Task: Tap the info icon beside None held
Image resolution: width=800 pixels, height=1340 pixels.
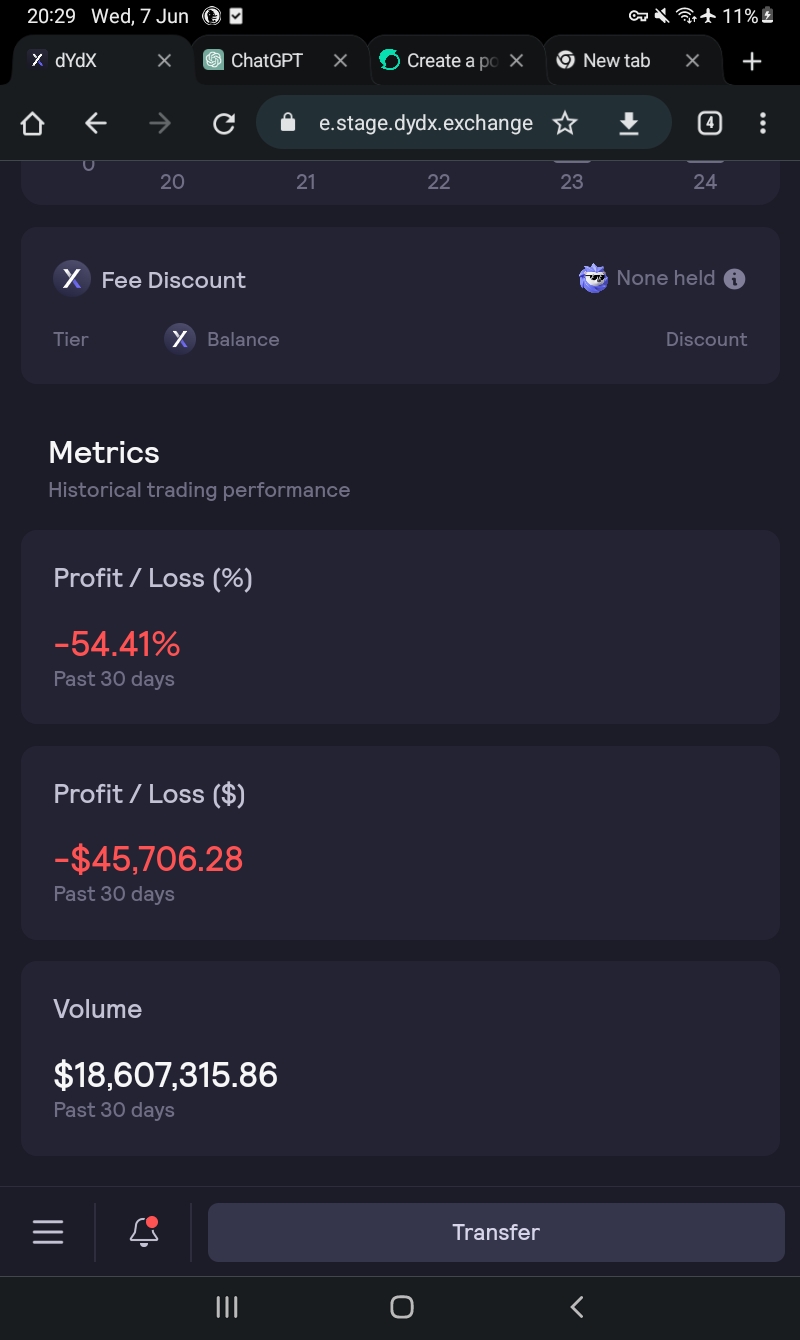Action: point(734,279)
